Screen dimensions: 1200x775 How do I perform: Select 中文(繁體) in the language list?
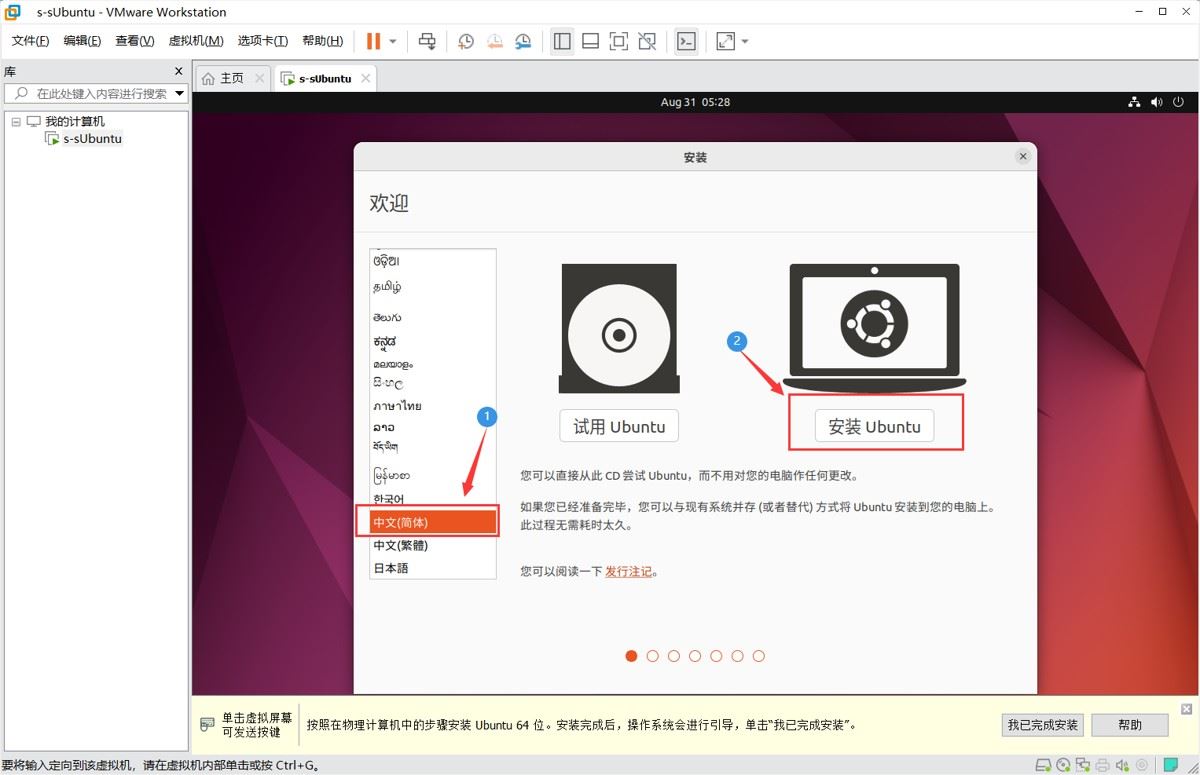pyautogui.click(x=433, y=545)
